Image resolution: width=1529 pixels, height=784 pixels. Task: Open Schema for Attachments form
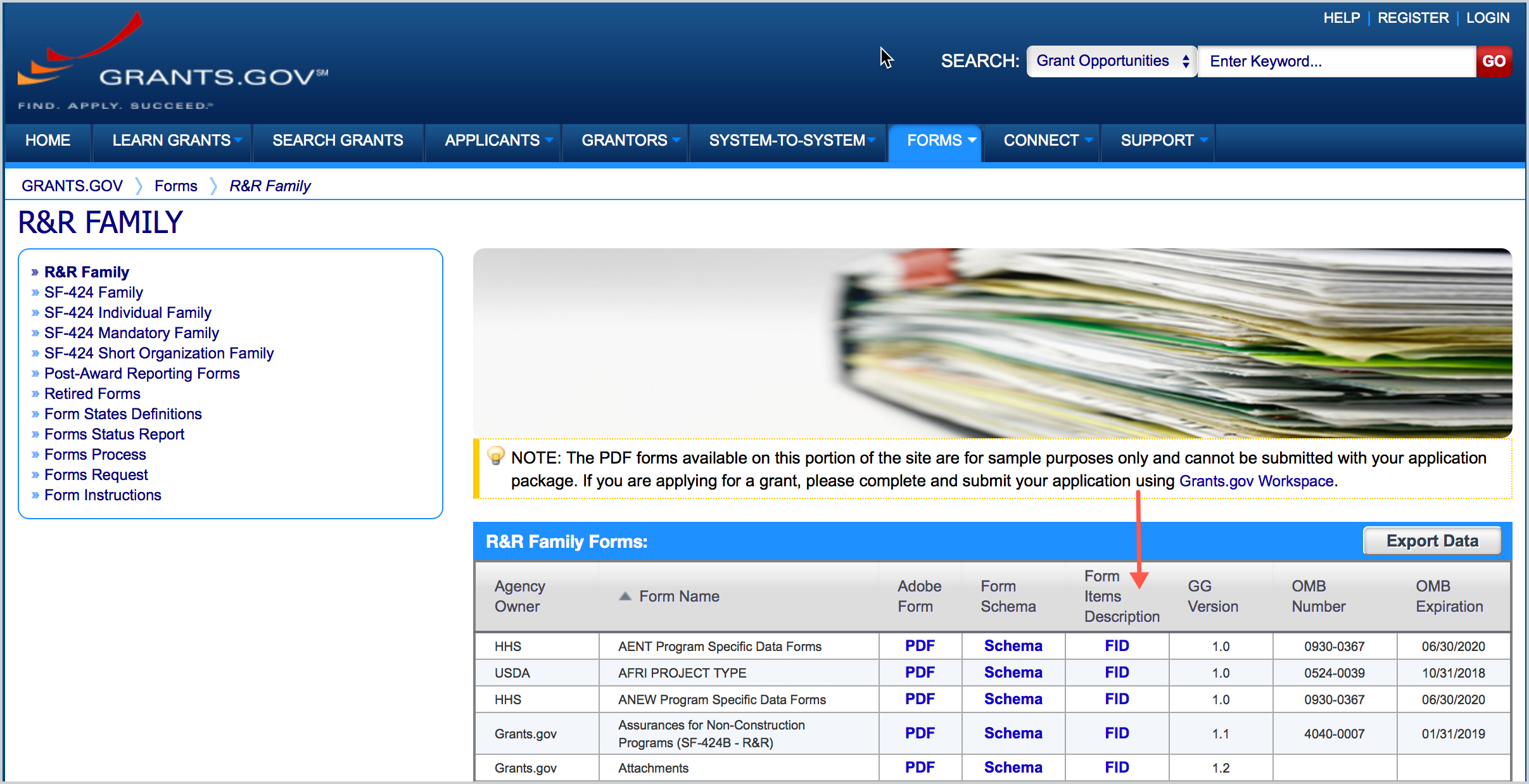pyautogui.click(x=1013, y=767)
